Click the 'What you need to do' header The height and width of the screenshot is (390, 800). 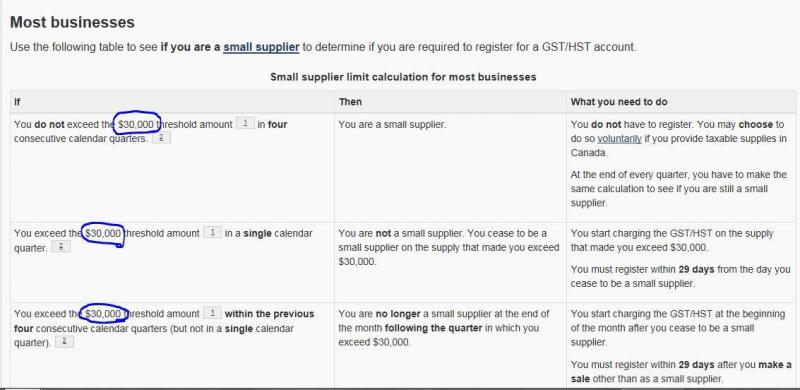619,102
